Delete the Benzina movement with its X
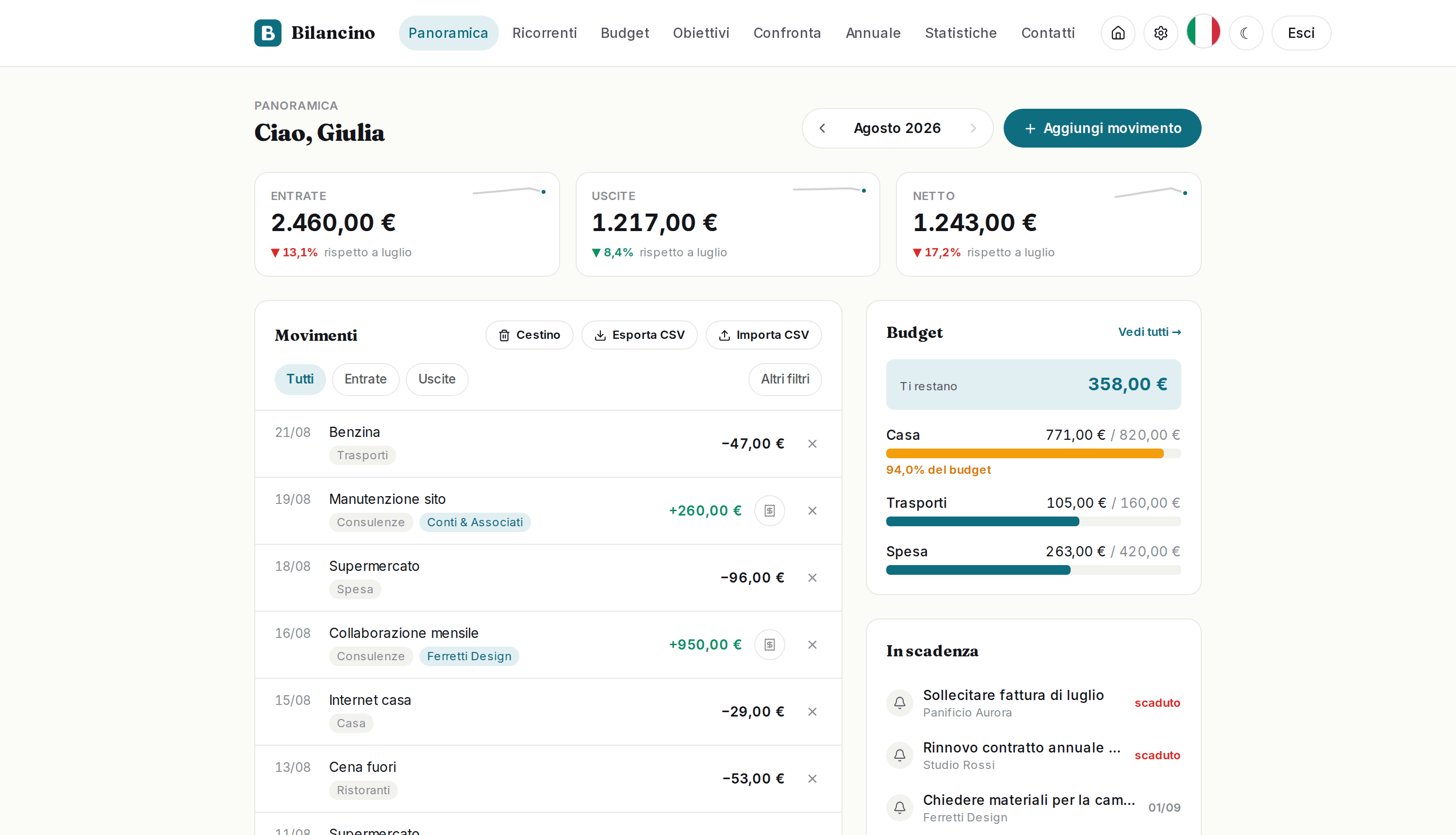 coord(812,443)
